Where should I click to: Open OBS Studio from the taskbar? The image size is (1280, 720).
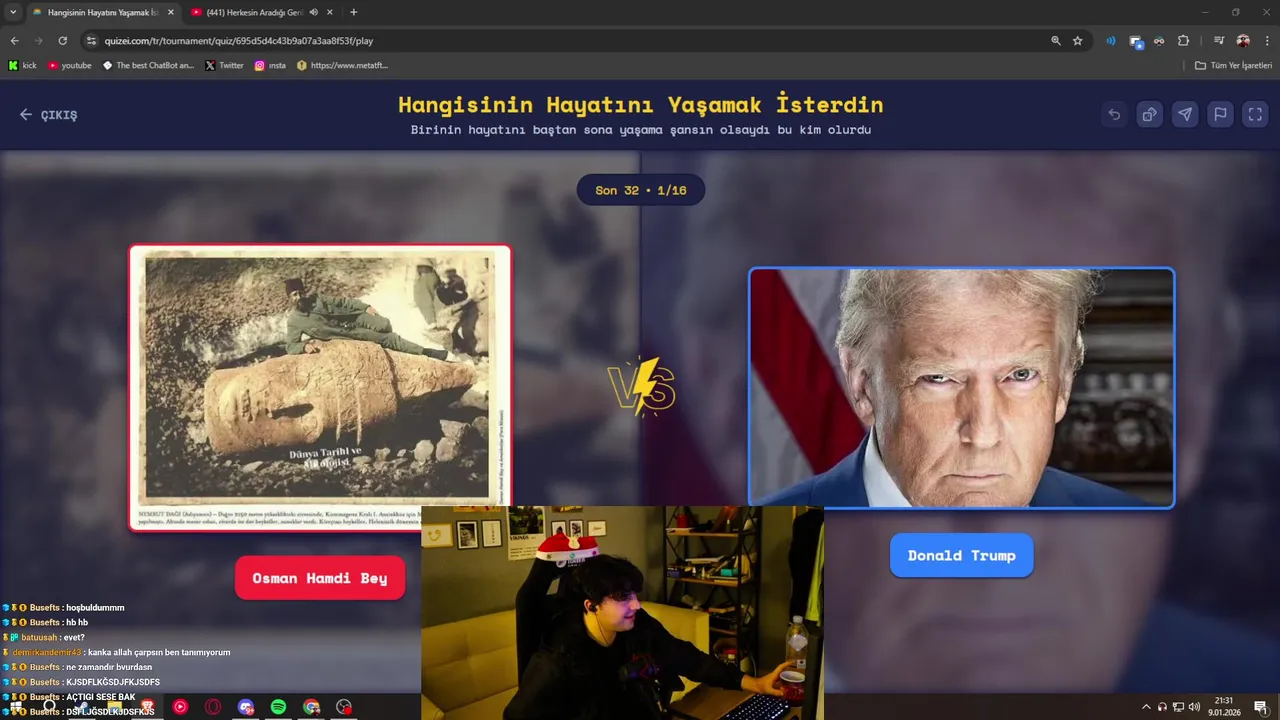[x=344, y=707]
